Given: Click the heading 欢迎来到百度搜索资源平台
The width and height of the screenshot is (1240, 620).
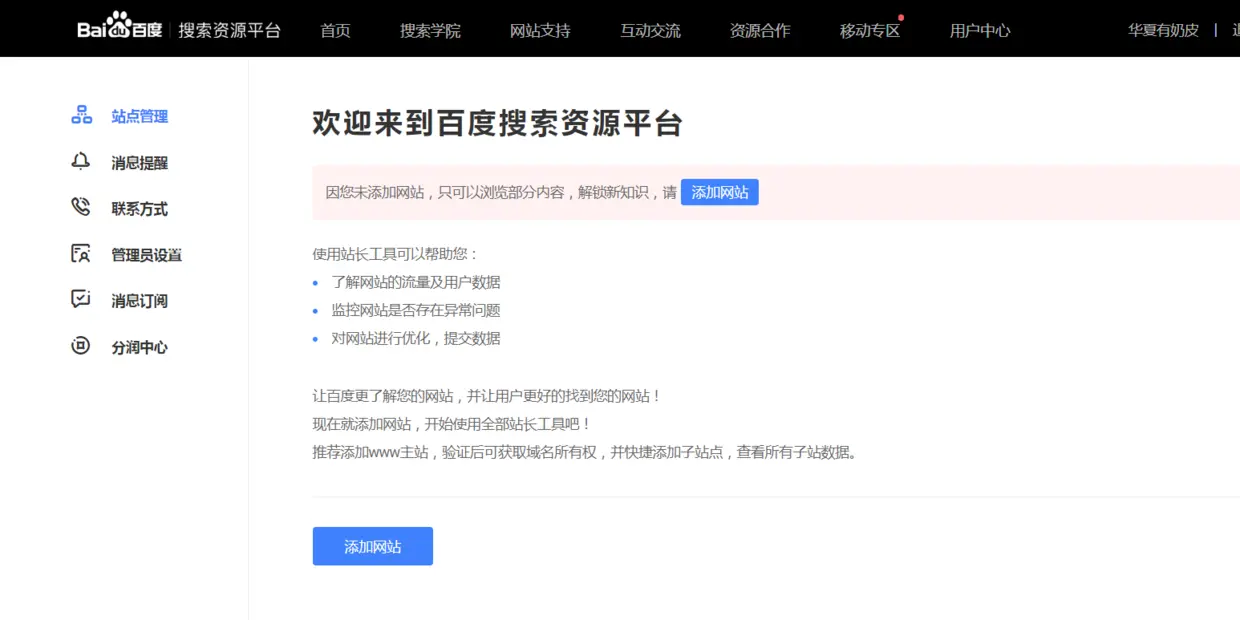Looking at the screenshot, I should tap(498, 123).
